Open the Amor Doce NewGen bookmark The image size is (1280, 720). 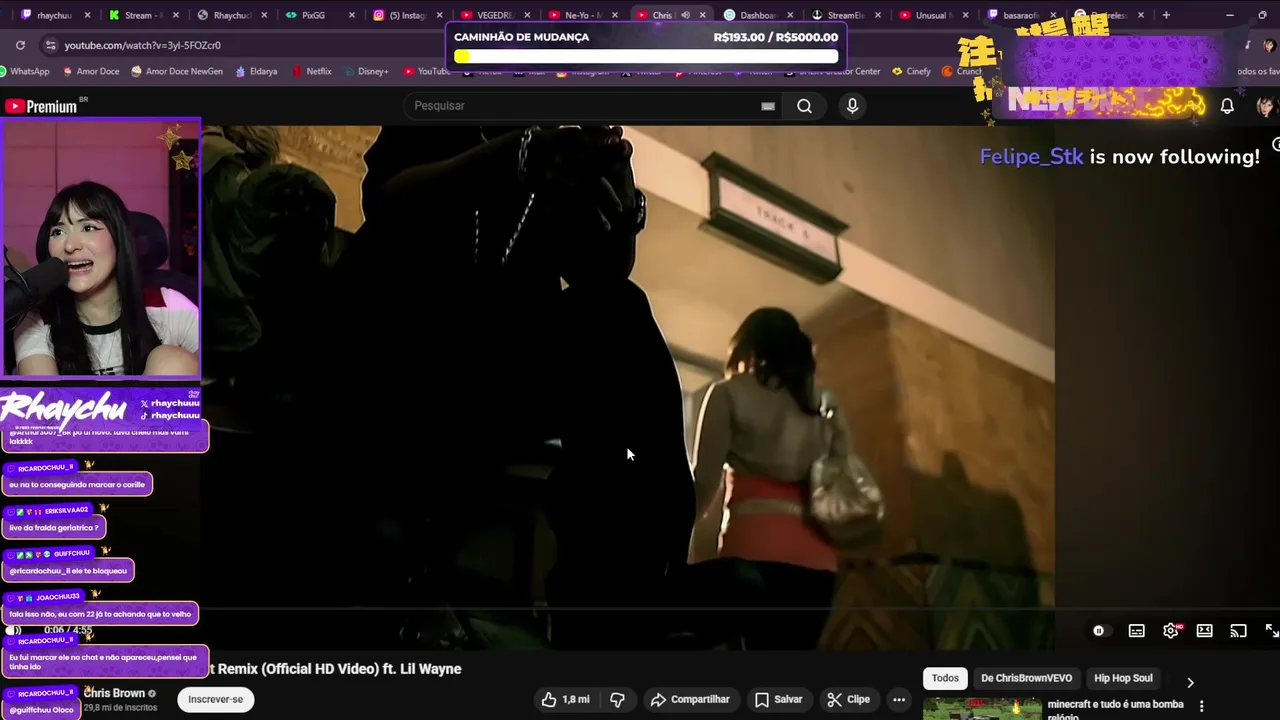176,71
